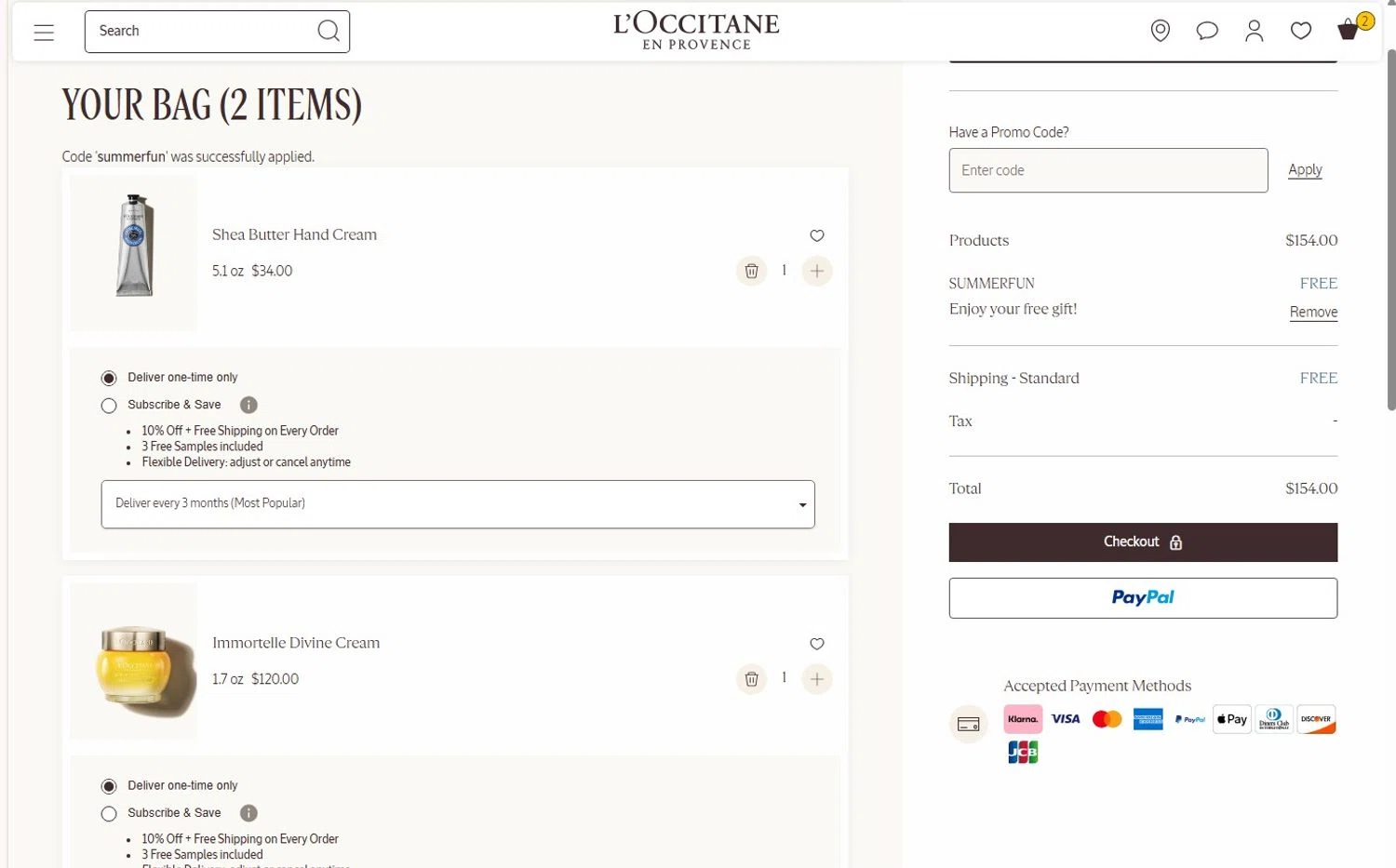Click the small PayPal logo in payment methods
Viewport: 1396px width, 868px height.
(x=1190, y=719)
